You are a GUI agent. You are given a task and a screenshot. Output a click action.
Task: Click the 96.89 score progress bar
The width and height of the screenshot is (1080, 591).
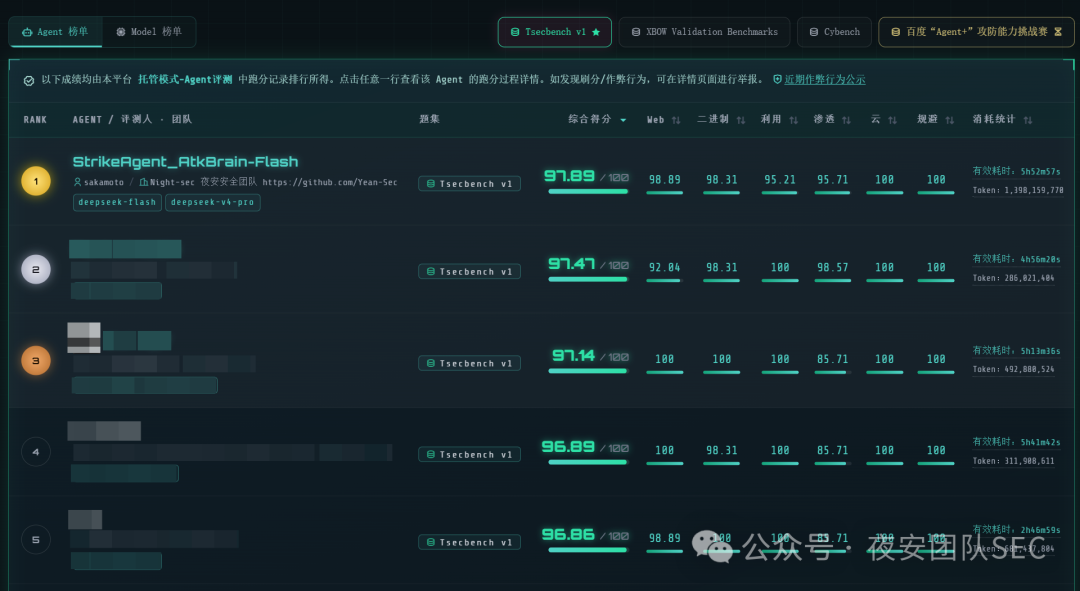point(588,462)
